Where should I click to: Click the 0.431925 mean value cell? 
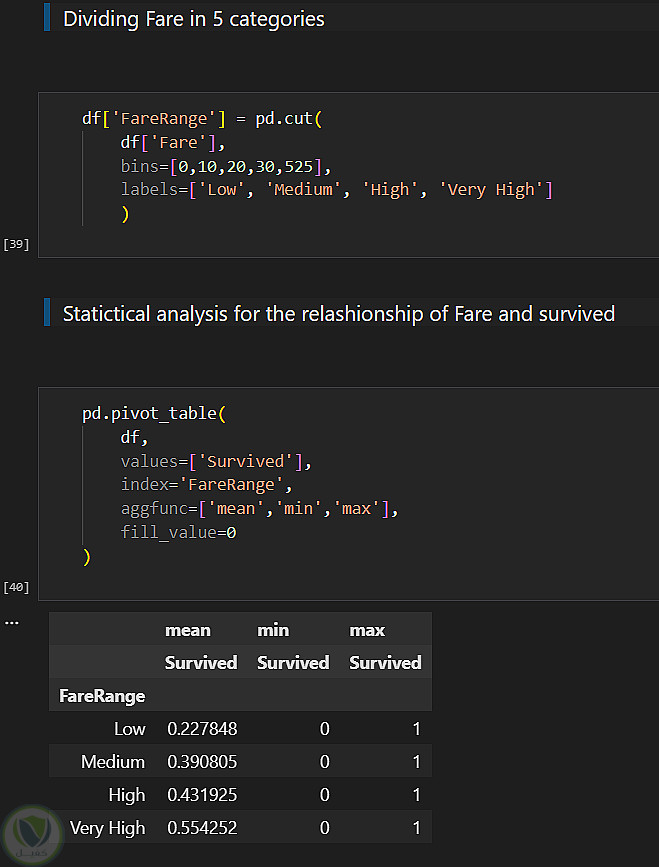[x=202, y=795]
